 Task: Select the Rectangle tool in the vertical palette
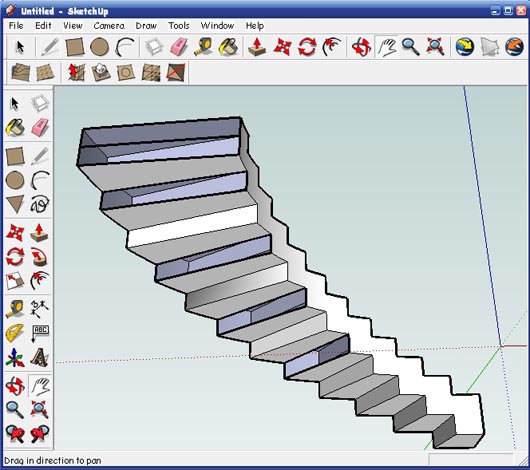pos(15,156)
